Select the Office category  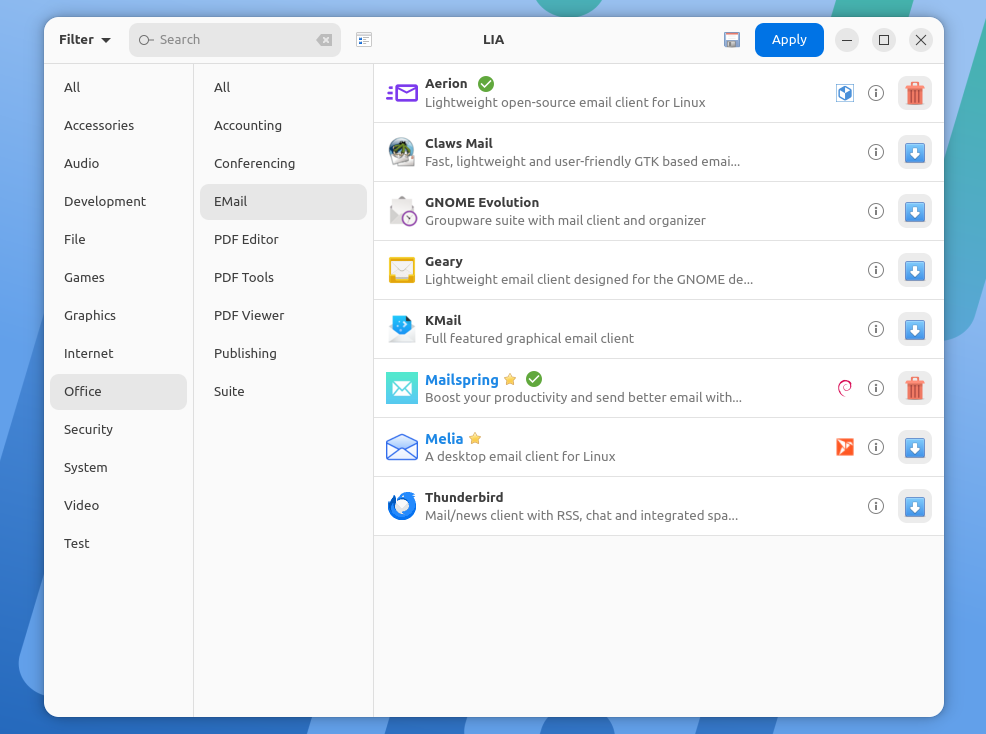[x=118, y=392]
